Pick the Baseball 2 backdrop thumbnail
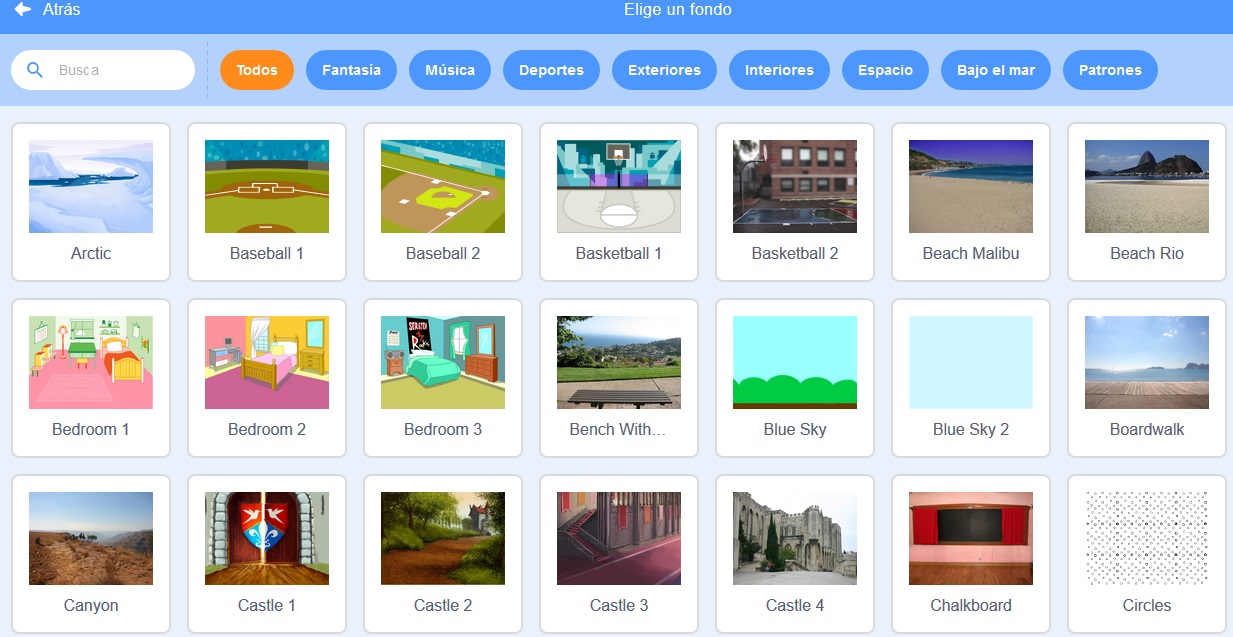Screen dimensions: 1233x637 (x=443, y=187)
